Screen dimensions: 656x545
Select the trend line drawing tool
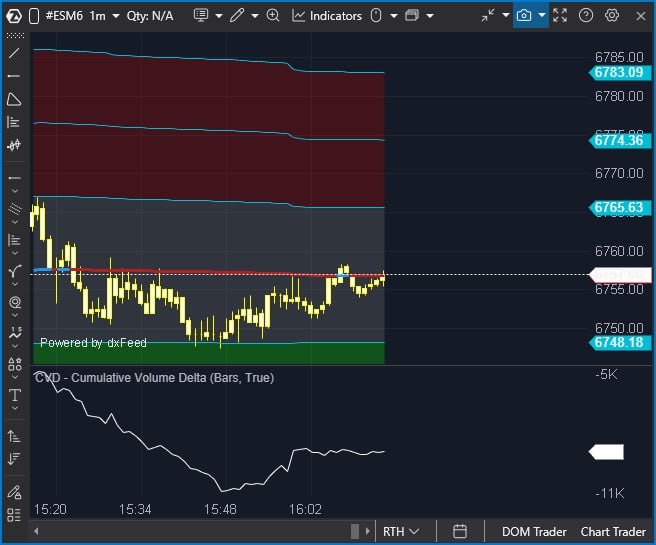(14, 53)
